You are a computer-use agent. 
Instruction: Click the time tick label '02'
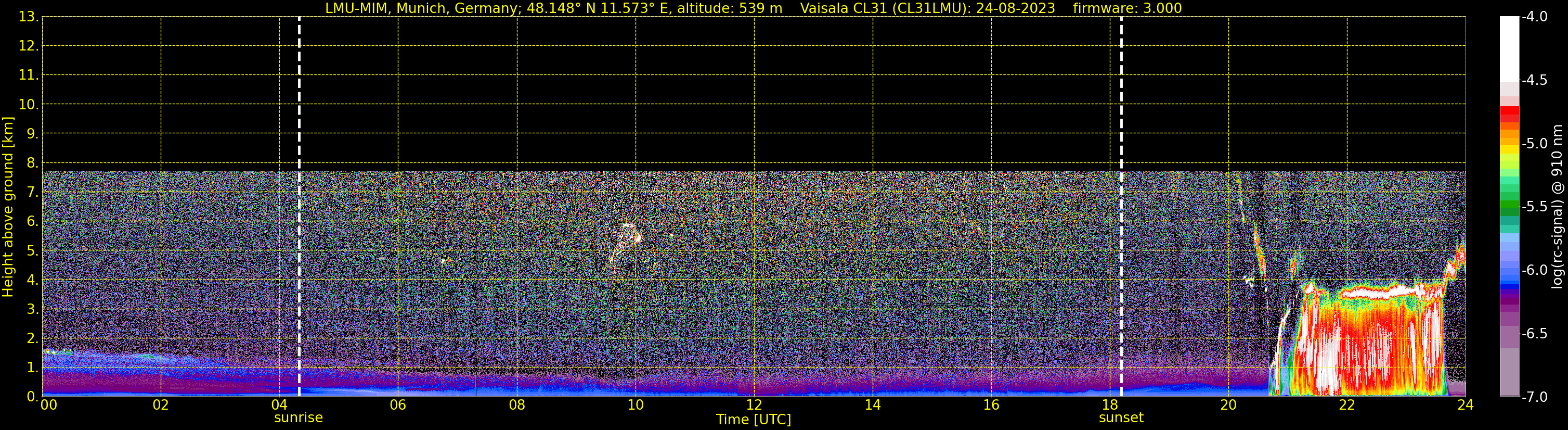161,405
